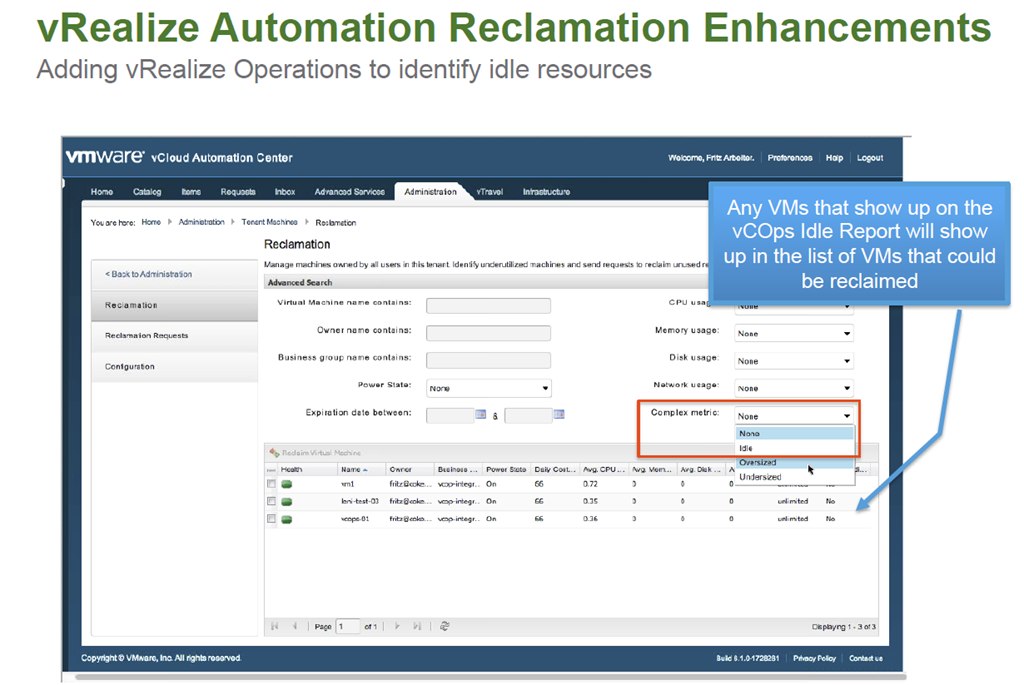This screenshot has width=1024, height=685.
Task: Choose Idle in Complex metric list
Action: tap(794, 448)
